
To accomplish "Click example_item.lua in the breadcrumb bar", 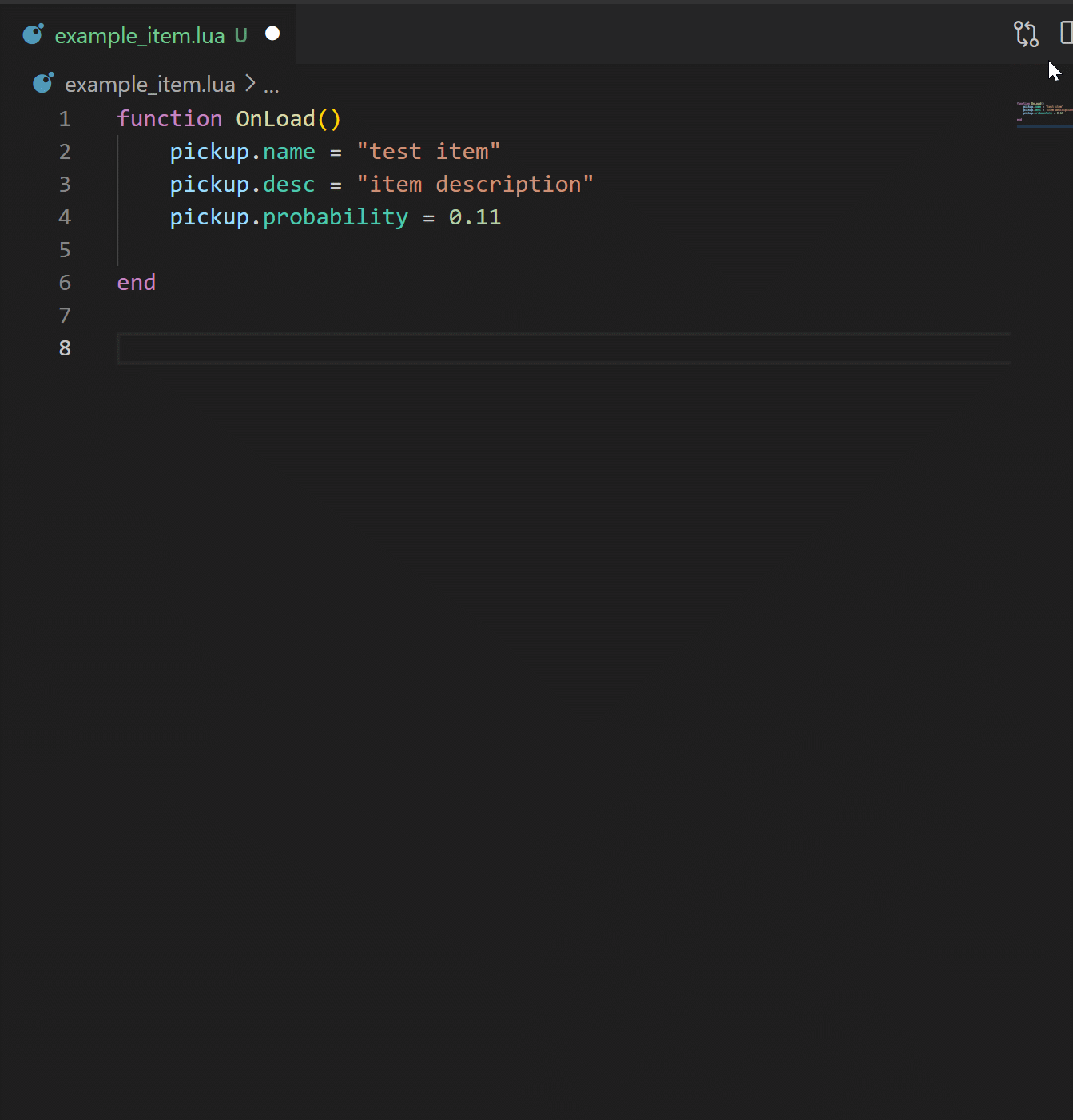I will [149, 85].
